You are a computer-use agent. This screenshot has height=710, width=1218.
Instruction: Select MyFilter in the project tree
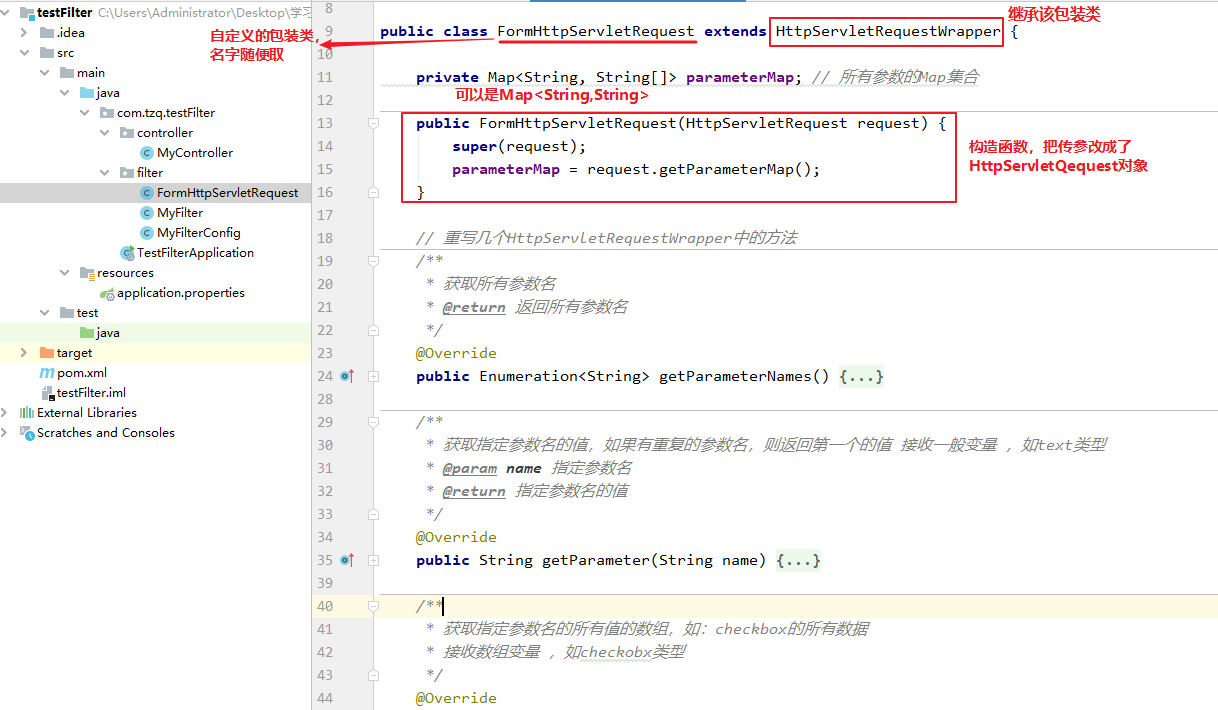pos(180,212)
